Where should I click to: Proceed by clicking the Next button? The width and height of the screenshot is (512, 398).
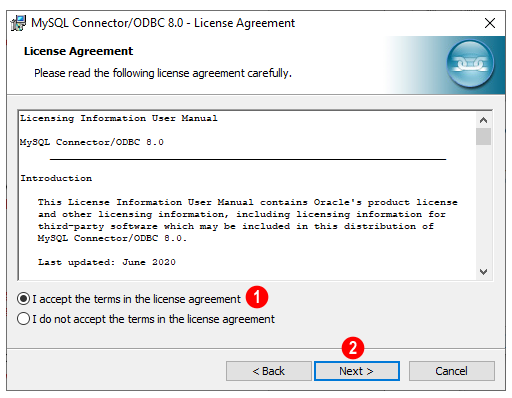pyautogui.click(x=357, y=371)
